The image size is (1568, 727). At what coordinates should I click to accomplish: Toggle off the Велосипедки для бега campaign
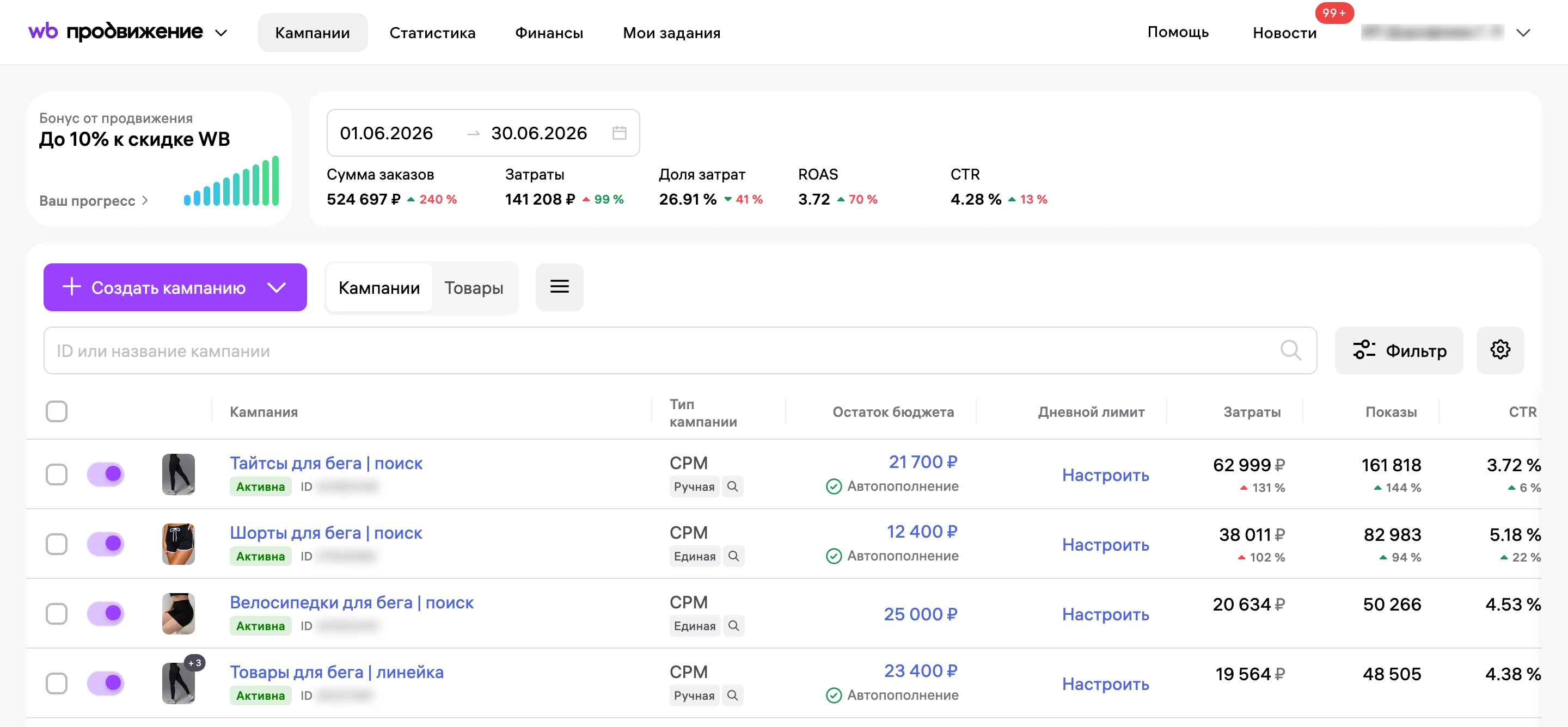106,613
